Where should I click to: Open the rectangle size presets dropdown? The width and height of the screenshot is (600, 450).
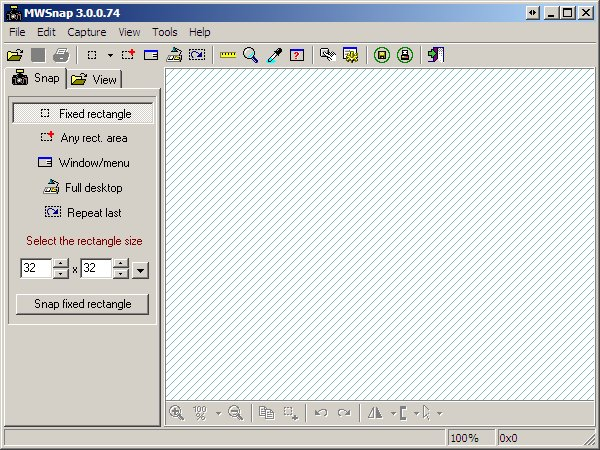141,269
